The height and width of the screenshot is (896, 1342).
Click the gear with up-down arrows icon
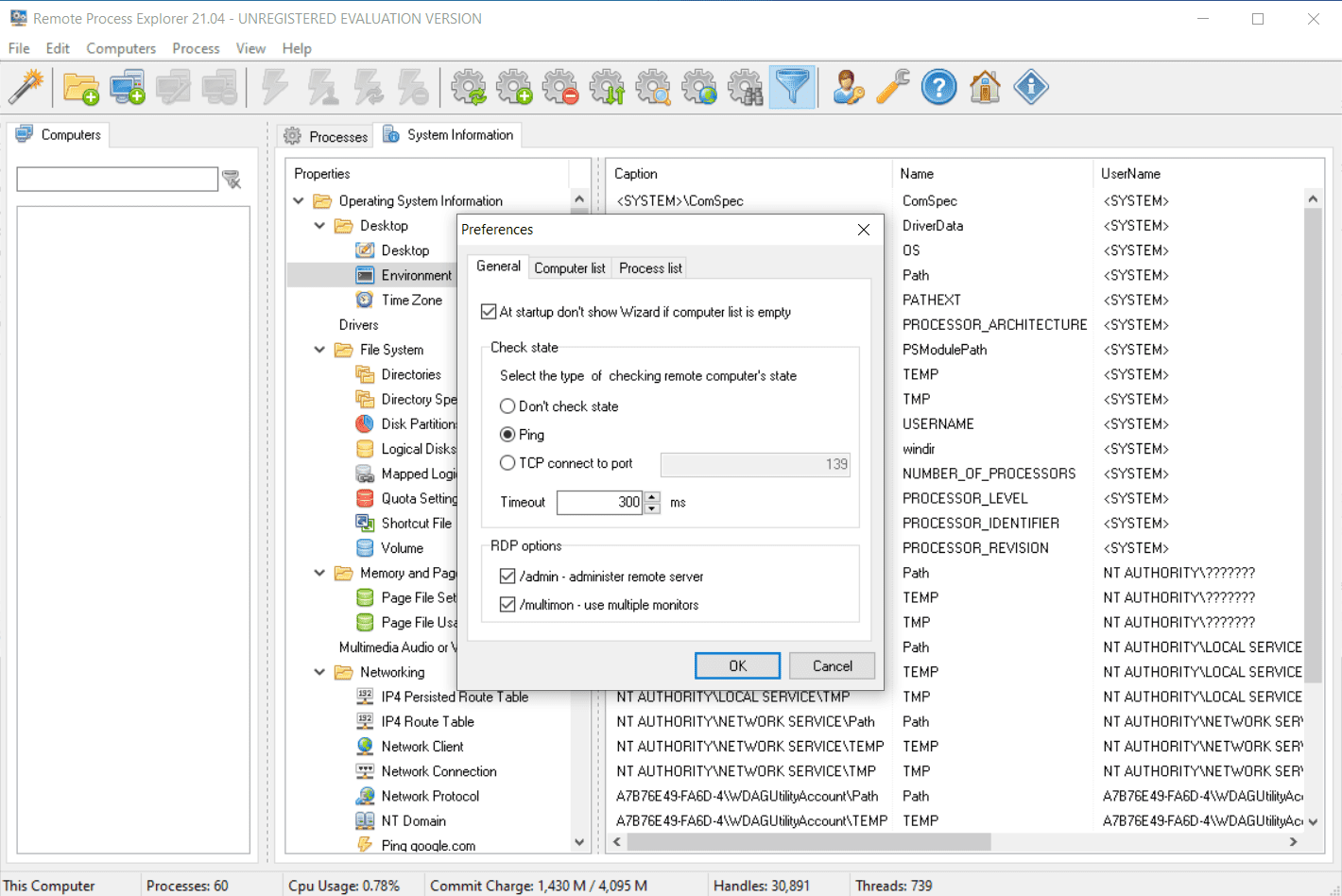(x=608, y=87)
